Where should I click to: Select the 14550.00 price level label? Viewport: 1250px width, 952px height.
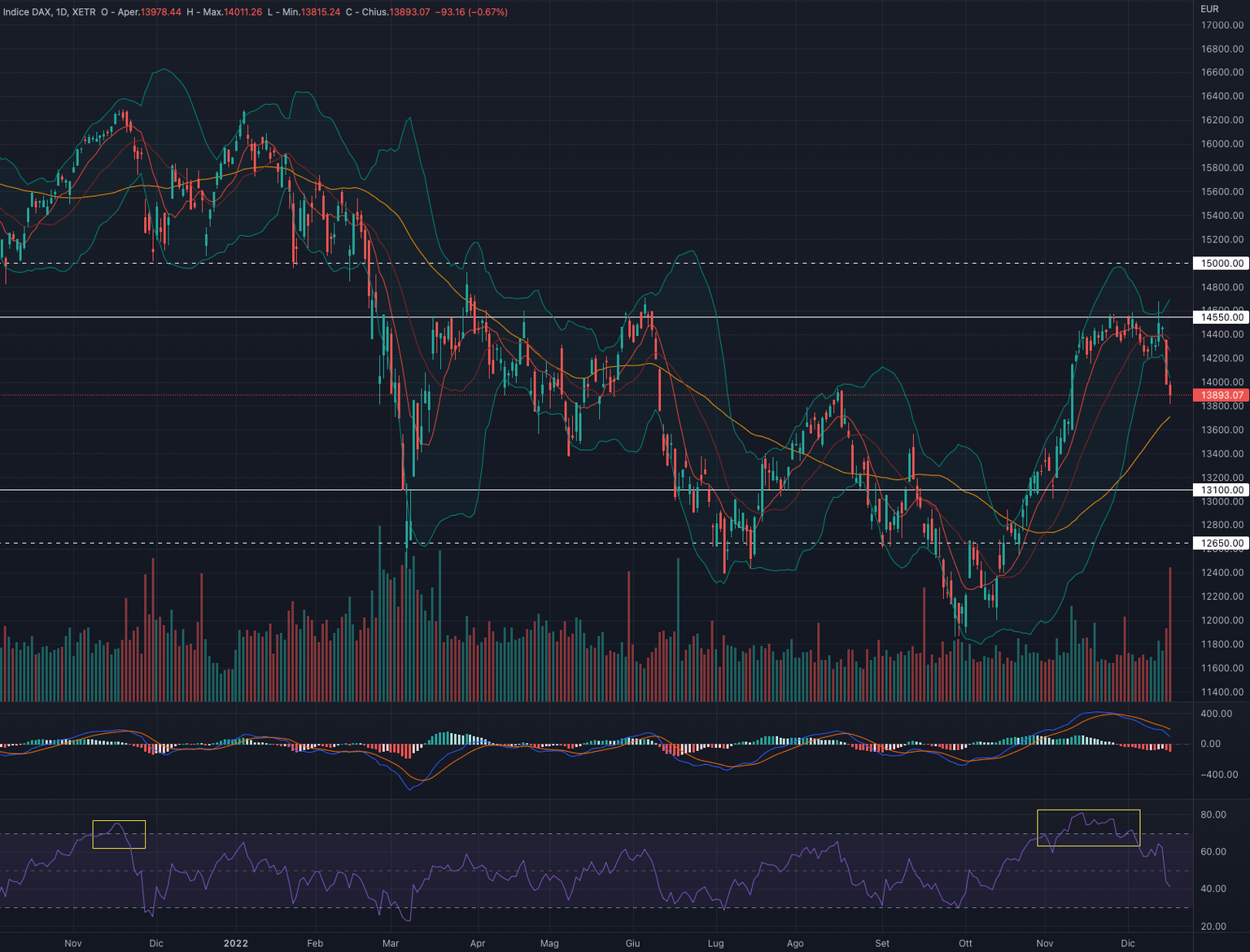pos(1220,317)
